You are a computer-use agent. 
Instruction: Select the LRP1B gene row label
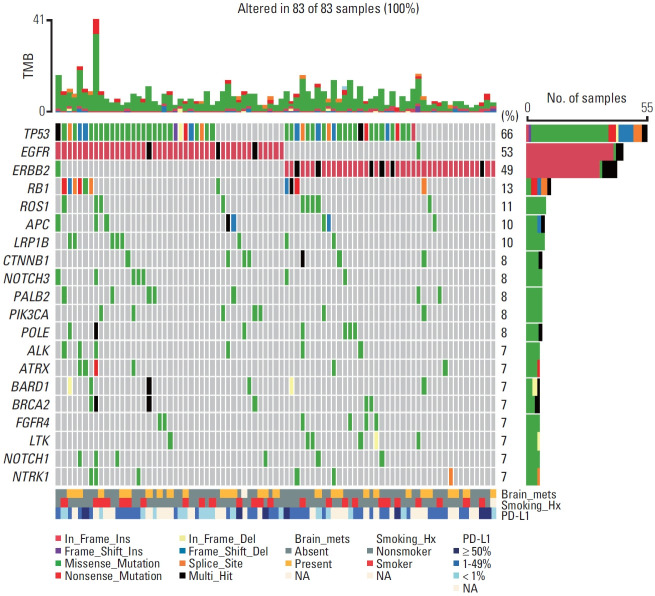[x=32, y=242]
